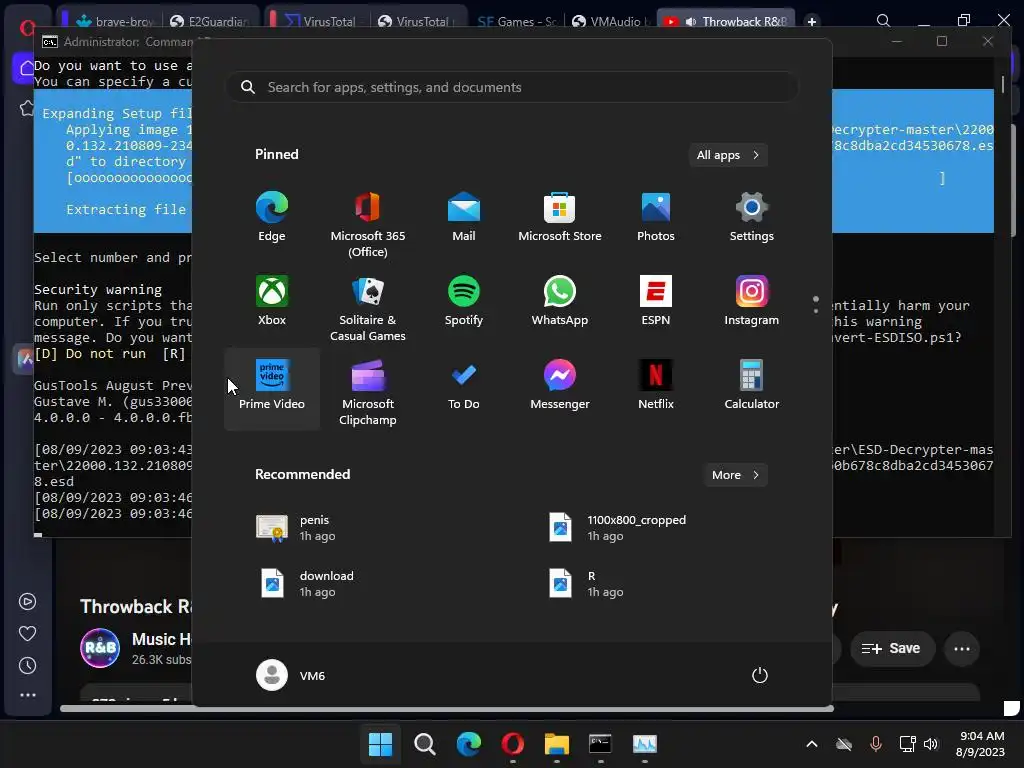The height and width of the screenshot is (768, 1024).
Task: Save the YouTube video to playlist
Action: (891, 648)
